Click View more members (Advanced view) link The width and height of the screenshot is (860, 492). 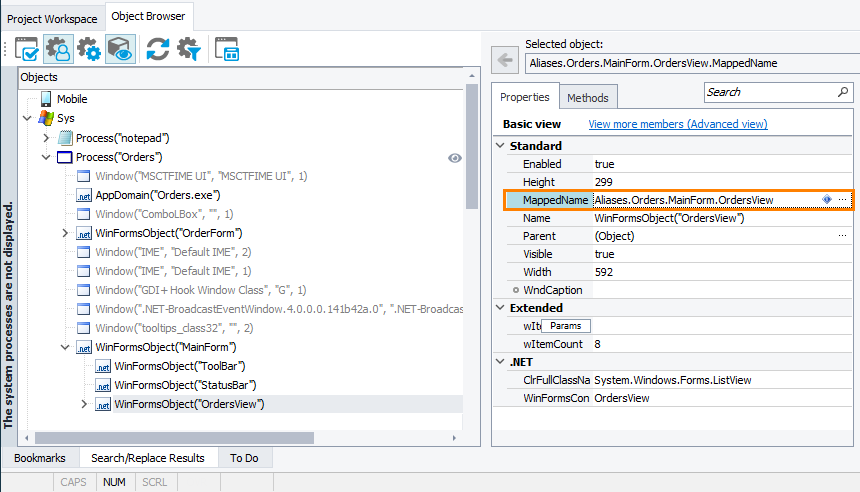click(677, 124)
